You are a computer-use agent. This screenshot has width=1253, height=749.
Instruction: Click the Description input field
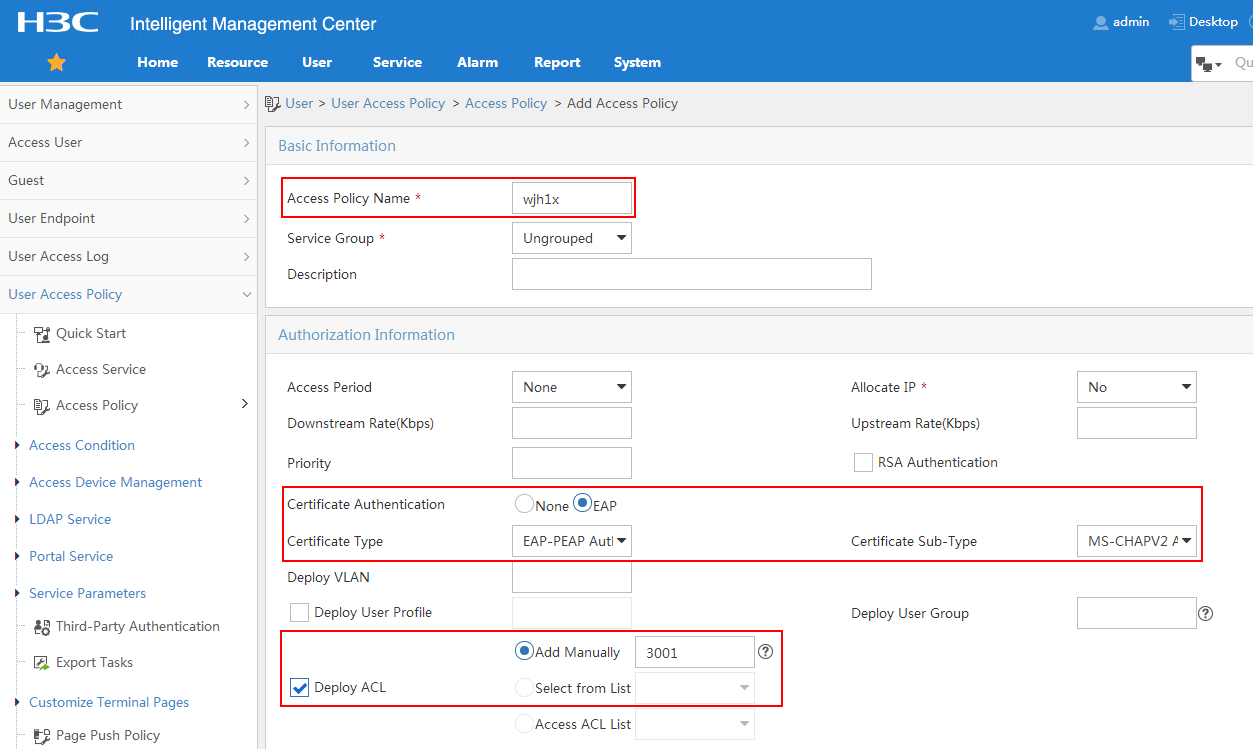coord(692,274)
